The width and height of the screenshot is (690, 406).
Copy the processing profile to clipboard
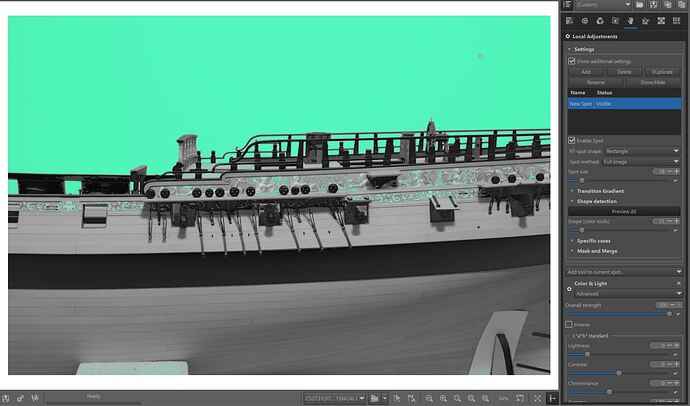(x=668, y=4)
